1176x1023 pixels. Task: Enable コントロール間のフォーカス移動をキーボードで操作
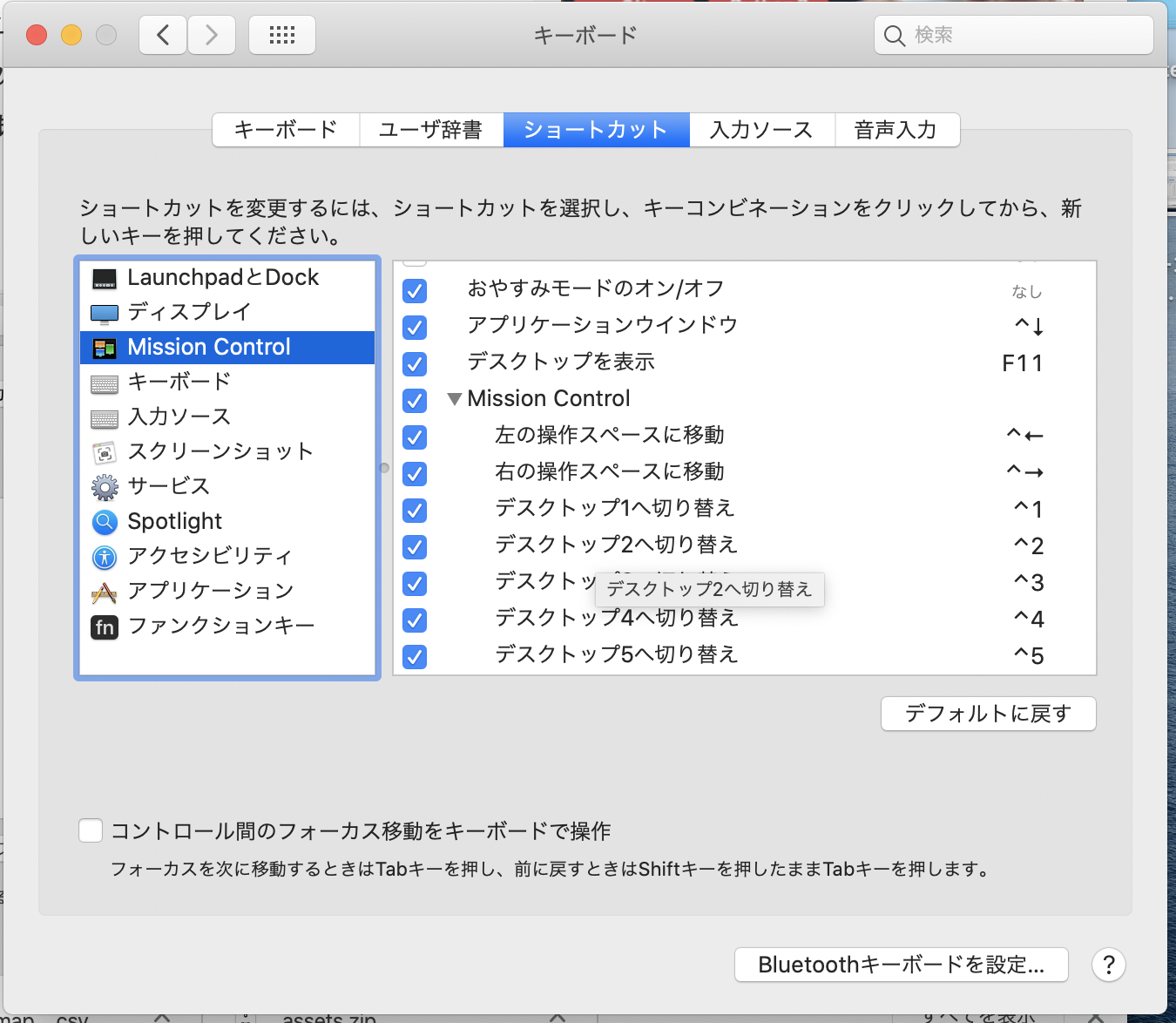point(91,830)
